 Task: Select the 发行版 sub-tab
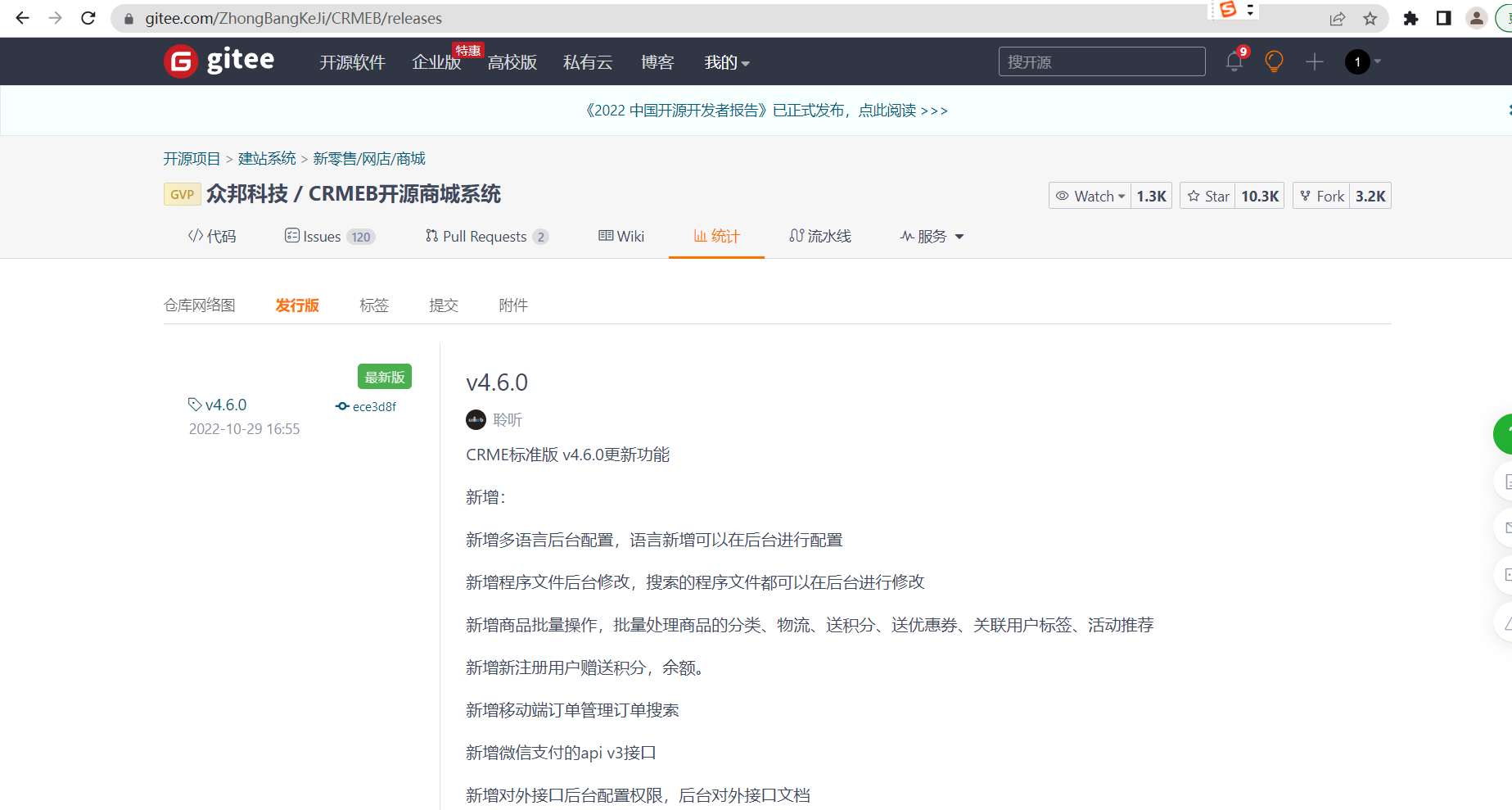297,305
